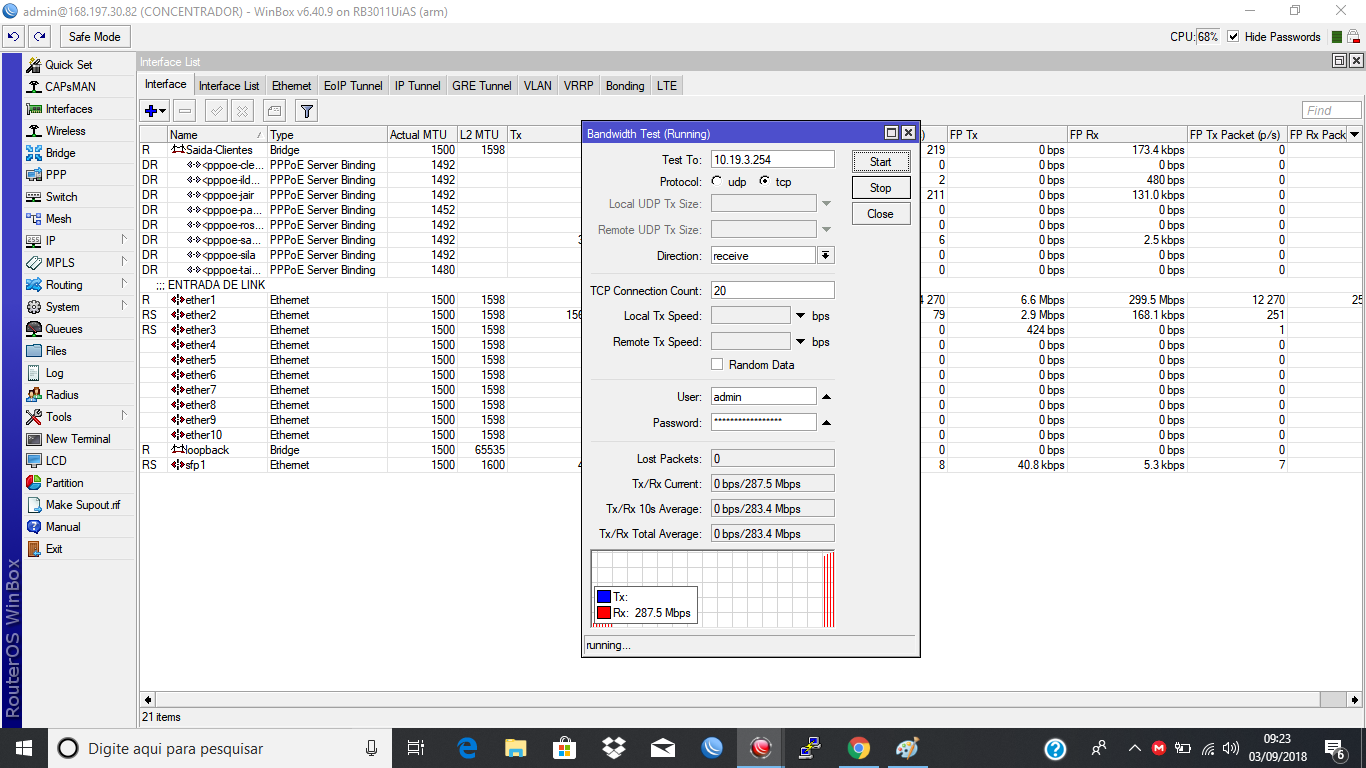Open Wireless menu in sidebar

65,130
